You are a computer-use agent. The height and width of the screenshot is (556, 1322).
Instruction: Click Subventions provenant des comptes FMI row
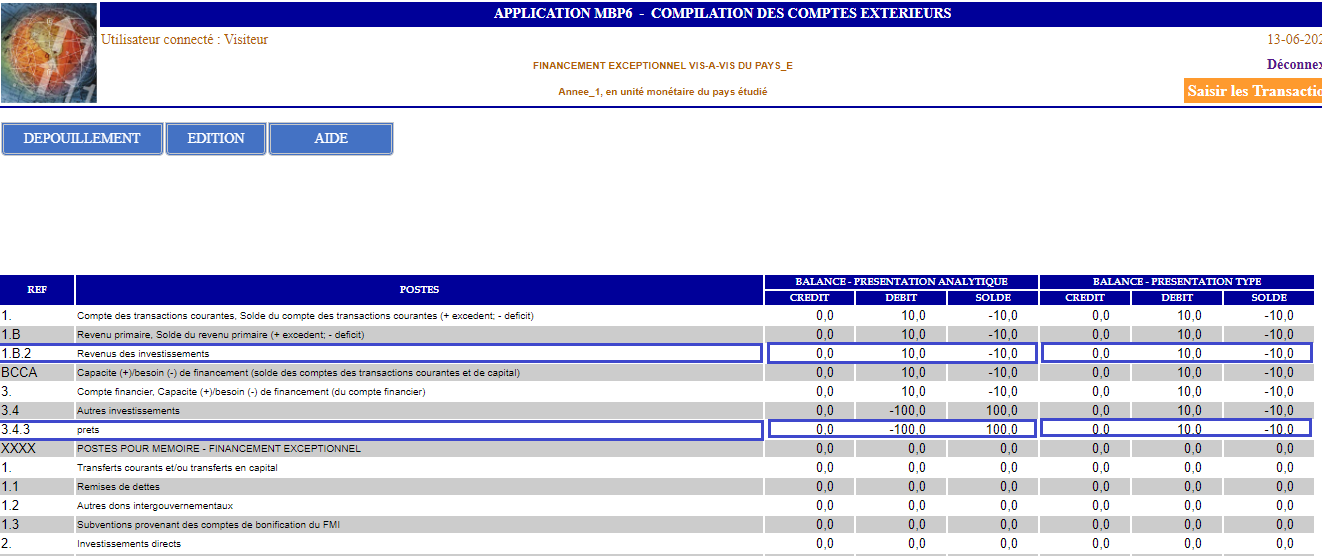(208, 525)
